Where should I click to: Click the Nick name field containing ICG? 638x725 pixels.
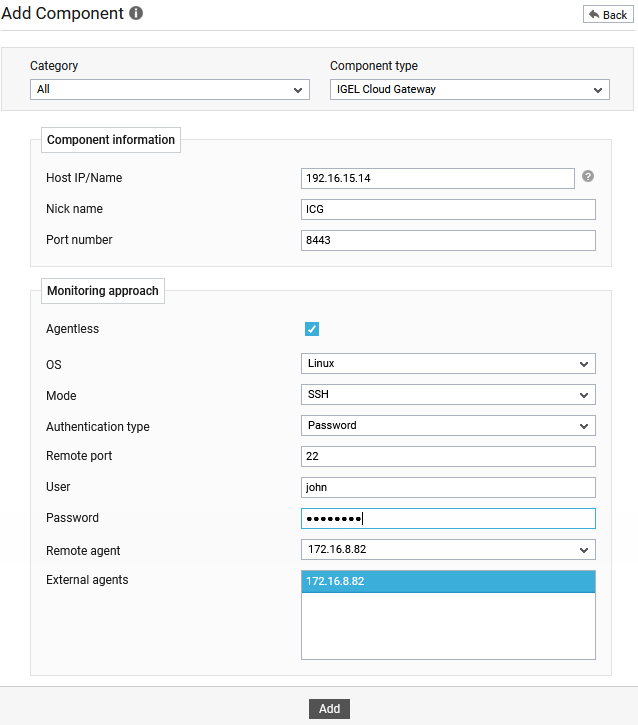tap(448, 209)
